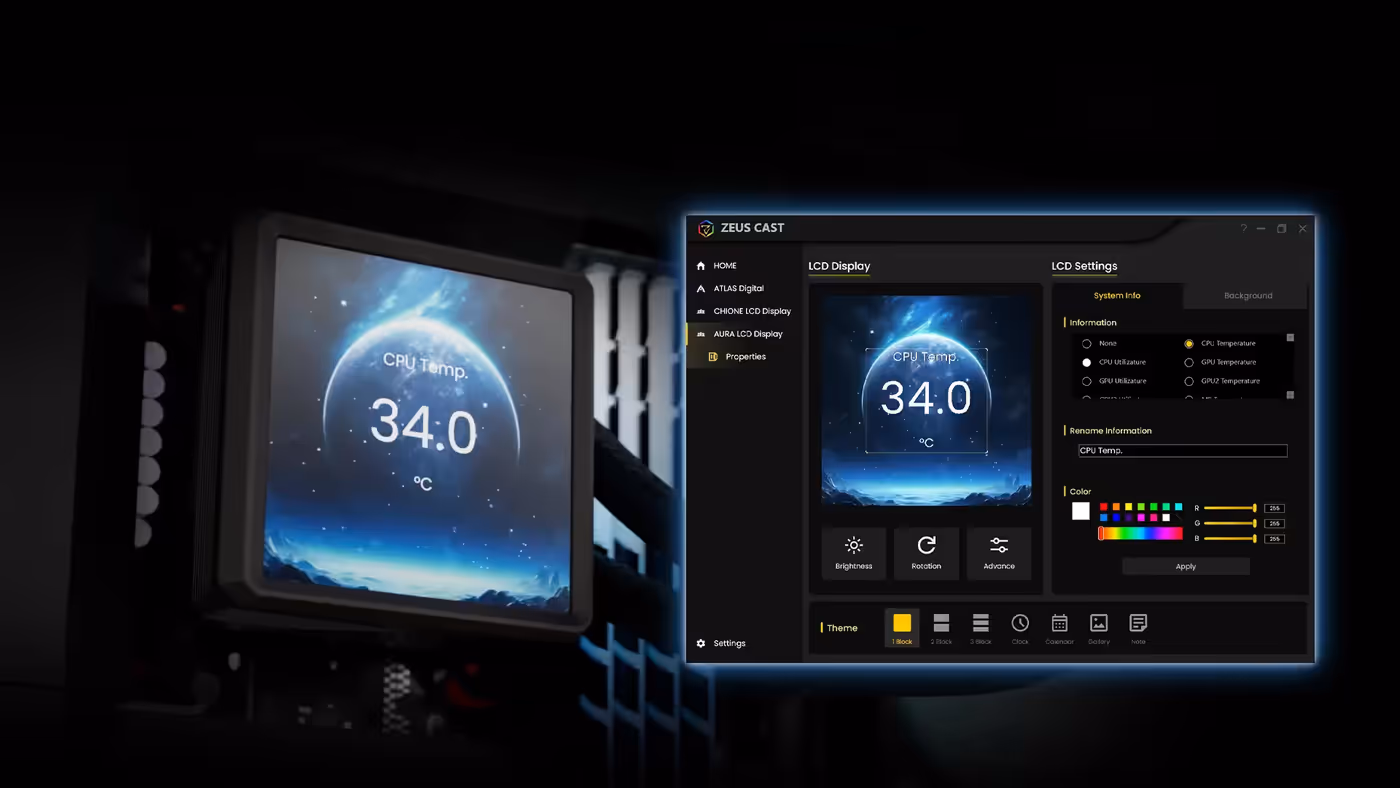Open the Brightness control
This screenshot has width=1400, height=788.
[x=854, y=553]
